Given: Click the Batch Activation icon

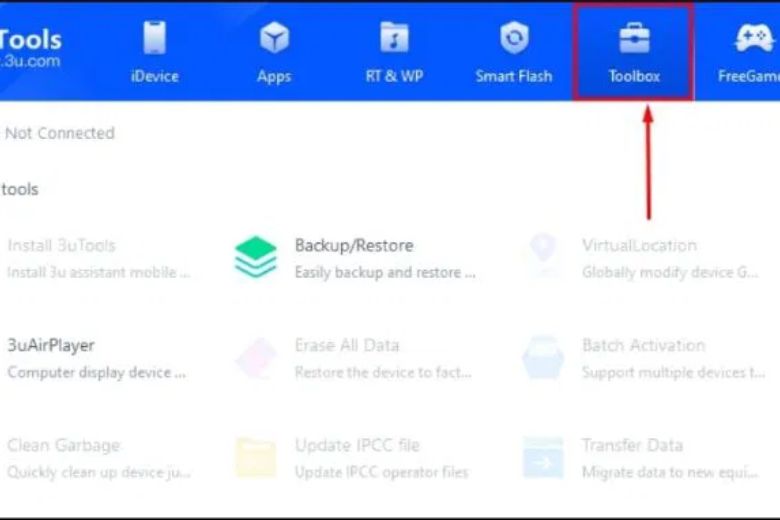Looking at the screenshot, I should [543, 357].
